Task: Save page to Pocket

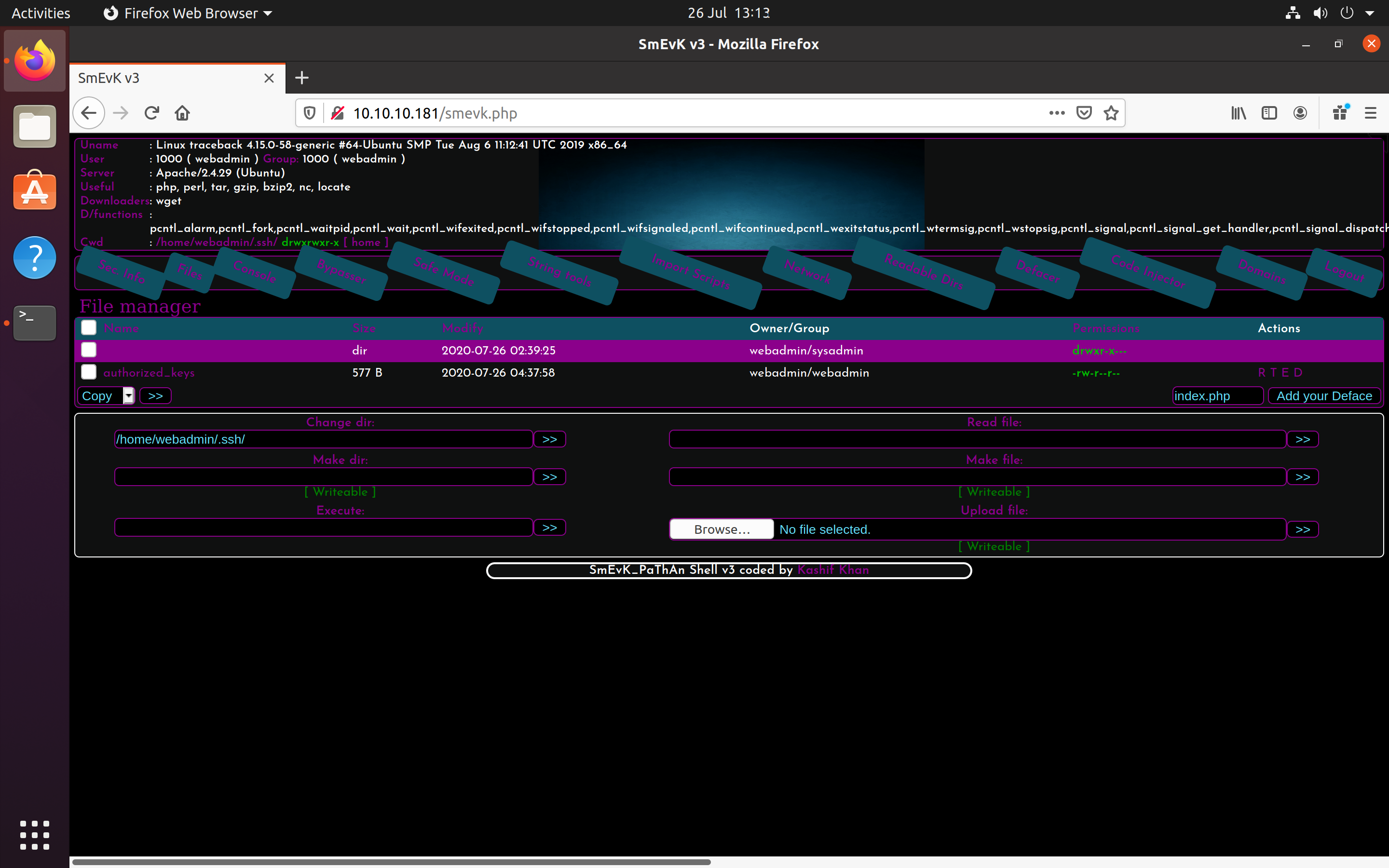Action: pos(1084,113)
